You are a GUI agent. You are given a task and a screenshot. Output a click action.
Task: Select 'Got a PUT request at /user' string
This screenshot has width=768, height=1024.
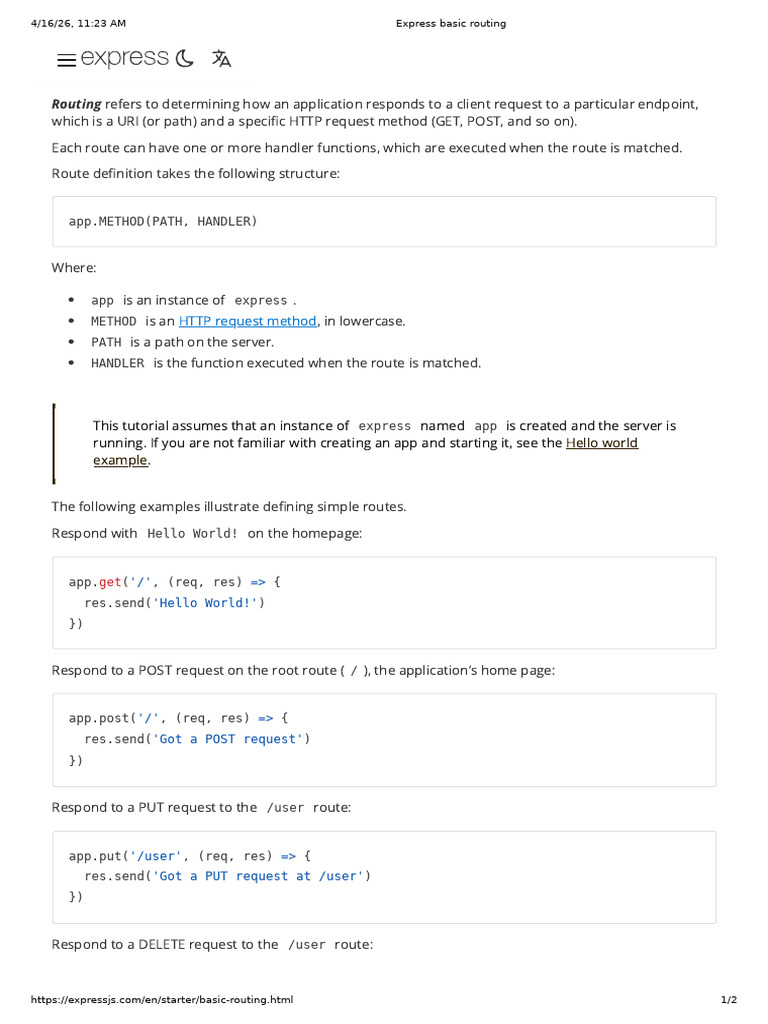click(257, 876)
